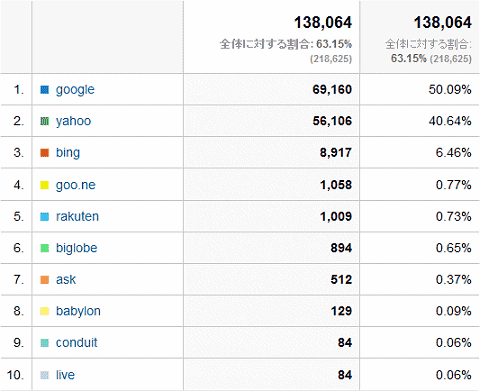
Task: Click the 40.64% percentage value
Action: pyautogui.click(x=450, y=121)
